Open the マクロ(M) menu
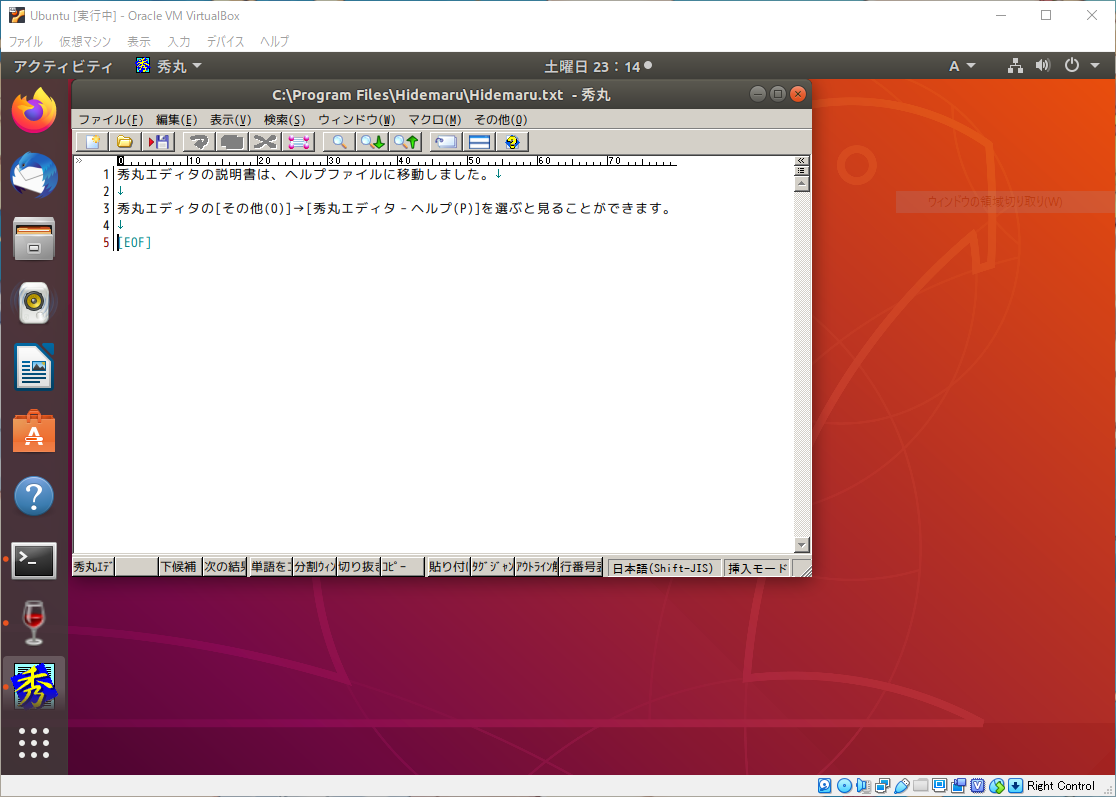The height and width of the screenshot is (797, 1116). pos(435,120)
